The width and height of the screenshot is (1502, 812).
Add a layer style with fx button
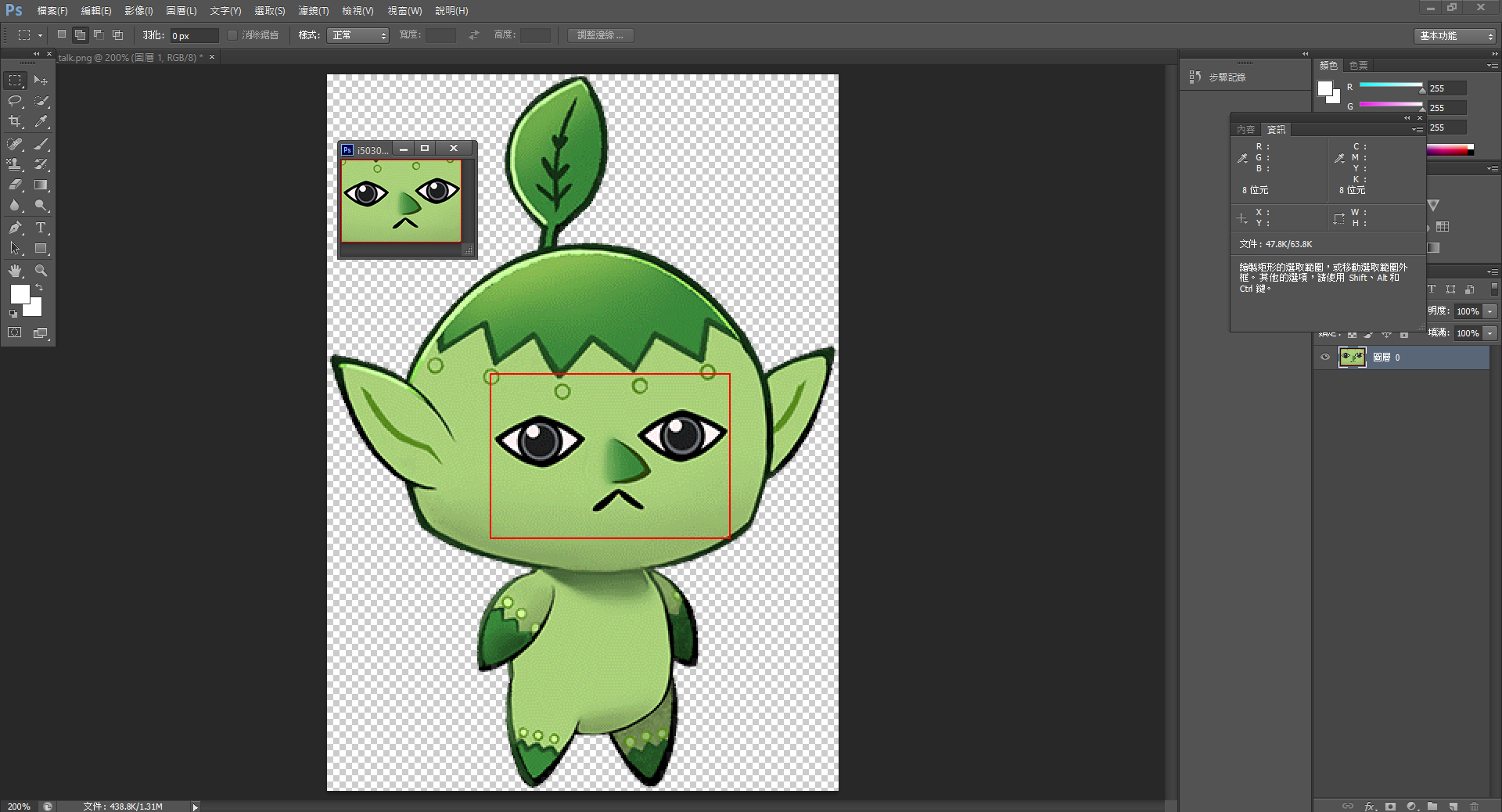(x=1370, y=806)
